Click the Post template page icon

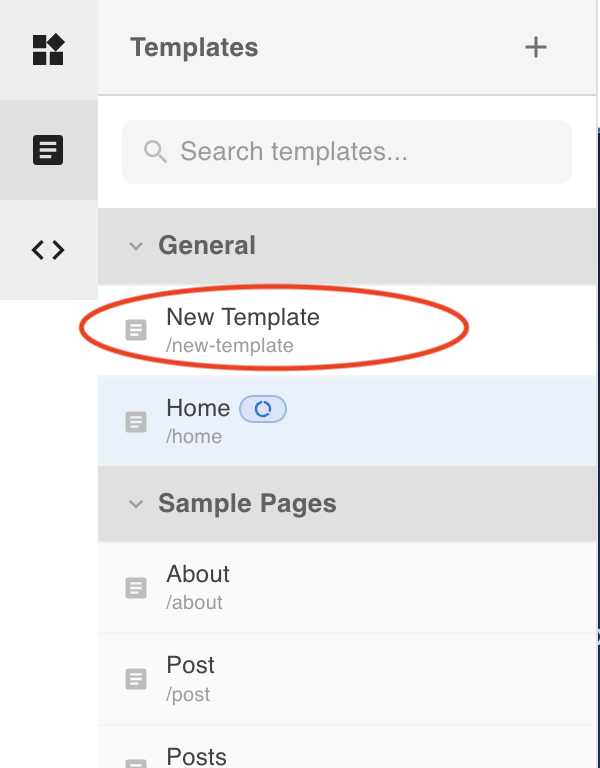[x=136, y=679]
